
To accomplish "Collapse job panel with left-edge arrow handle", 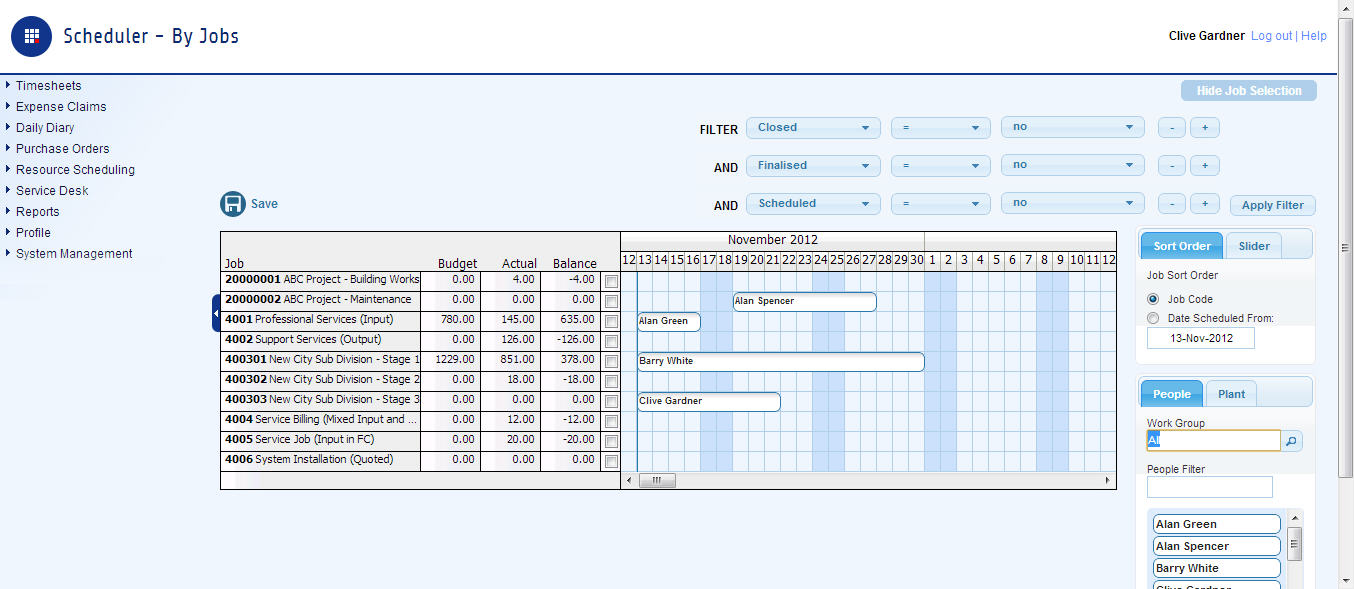I will [216, 313].
